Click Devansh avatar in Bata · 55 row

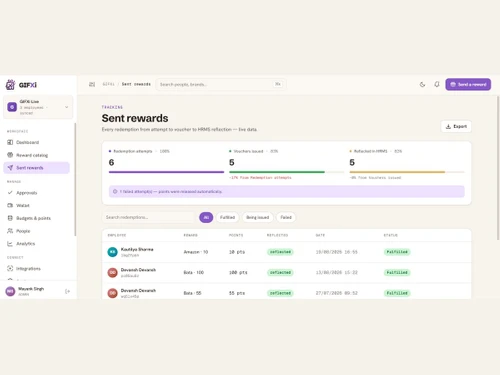[112, 293]
